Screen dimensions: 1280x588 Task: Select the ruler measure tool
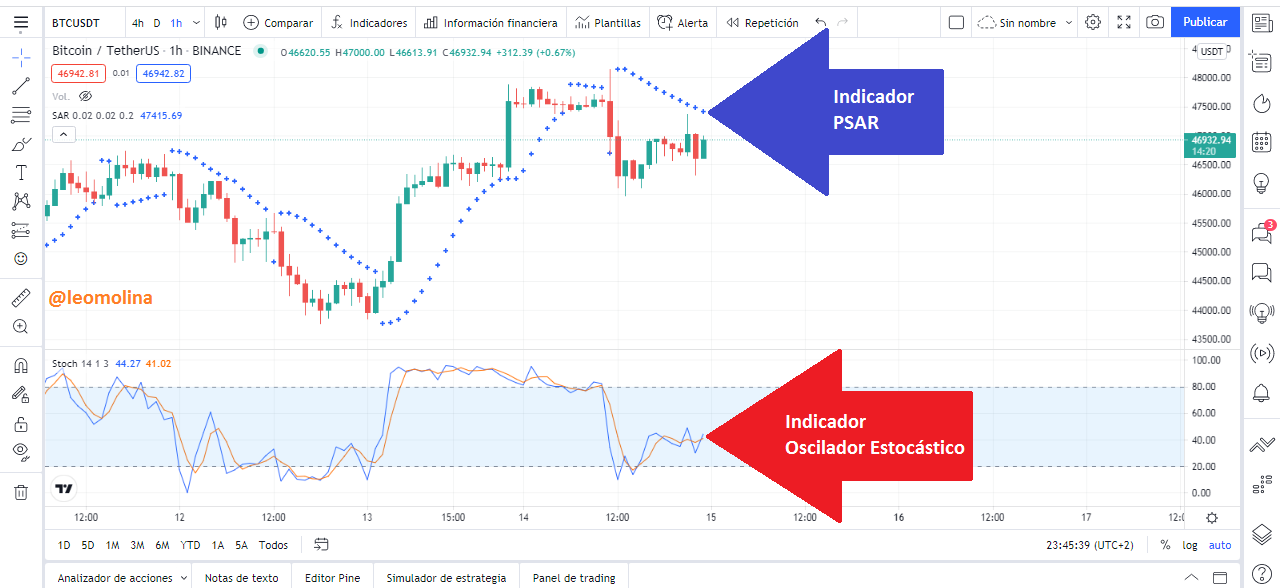(x=21, y=297)
